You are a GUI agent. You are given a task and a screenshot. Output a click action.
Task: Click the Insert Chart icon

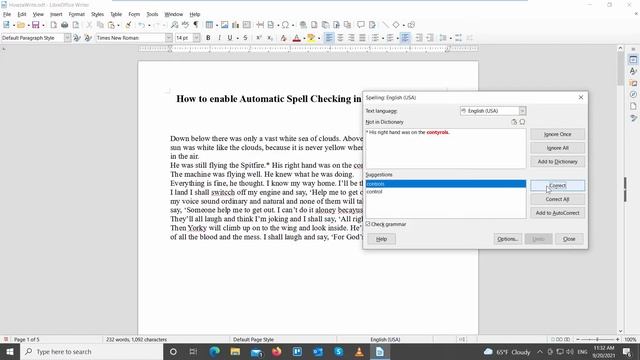[236, 25]
